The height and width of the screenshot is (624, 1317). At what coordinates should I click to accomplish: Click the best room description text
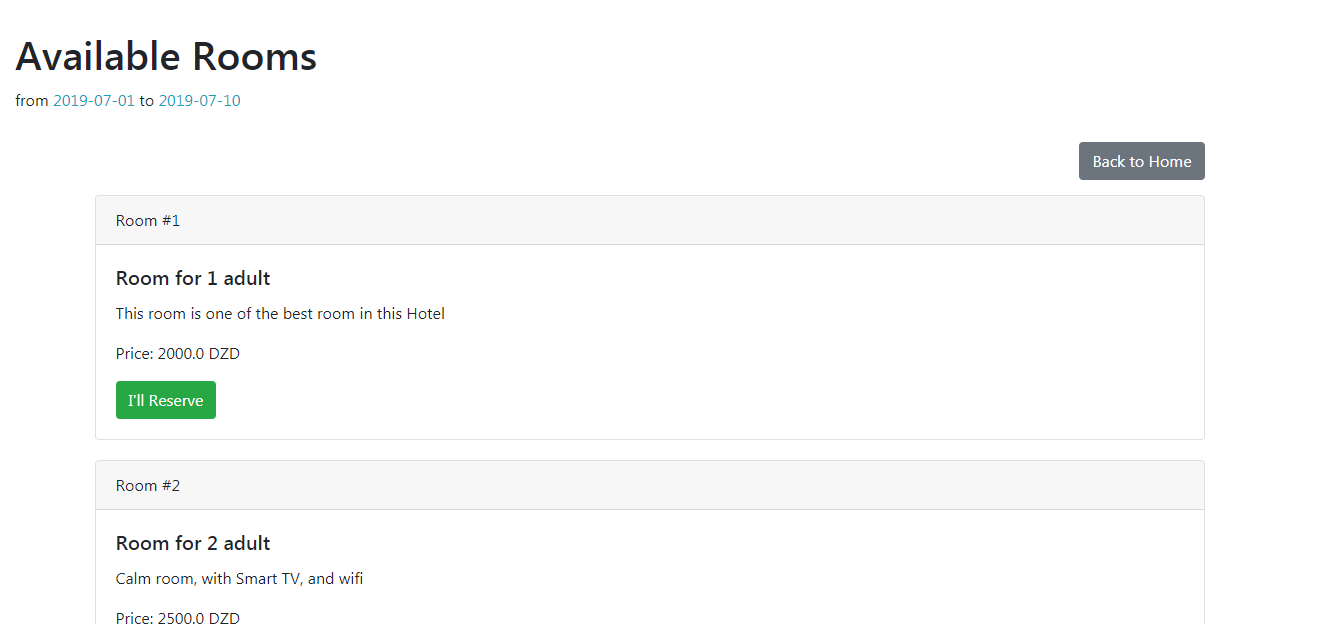pyautogui.click(x=280, y=314)
